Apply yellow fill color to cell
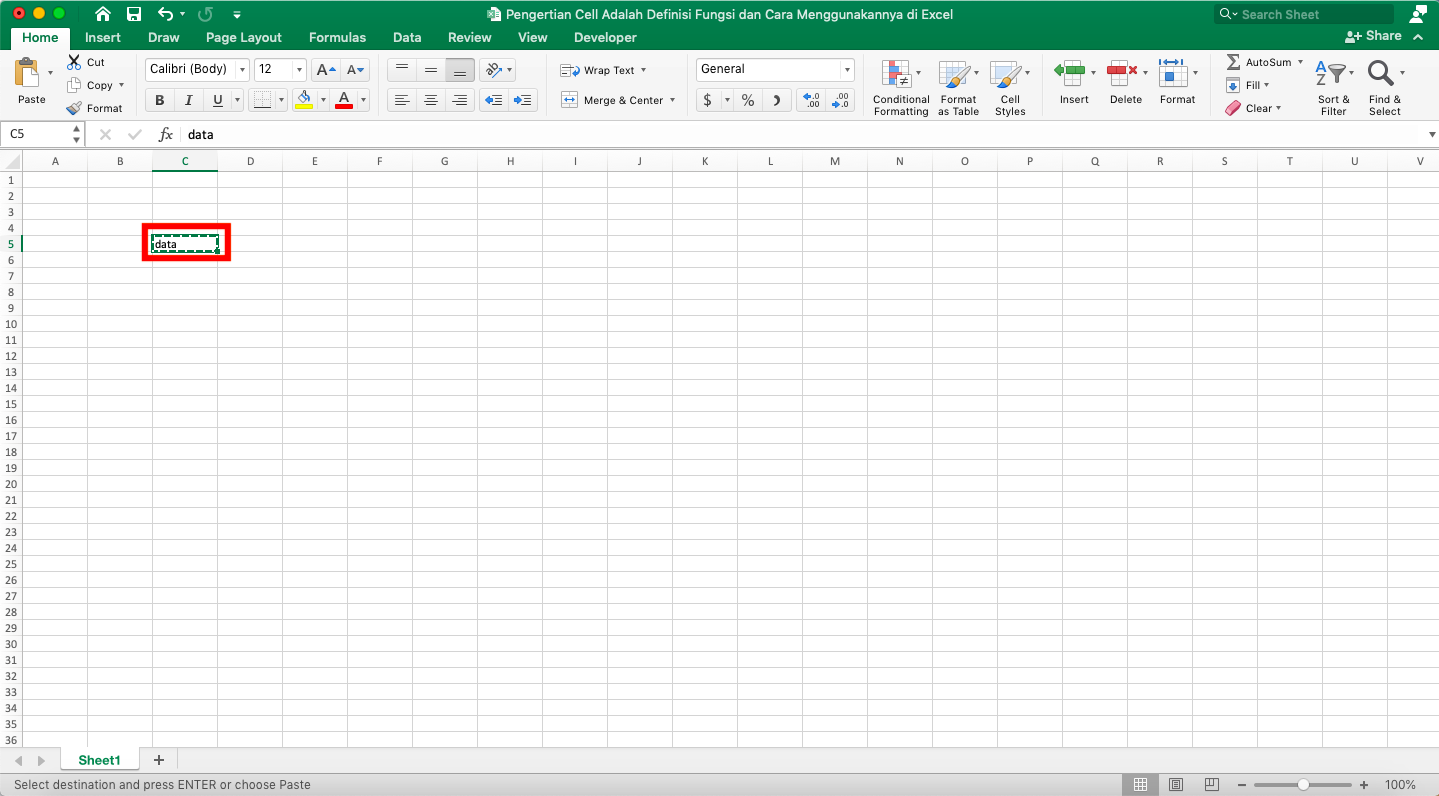1439x796 pixels. click(304, 100)
